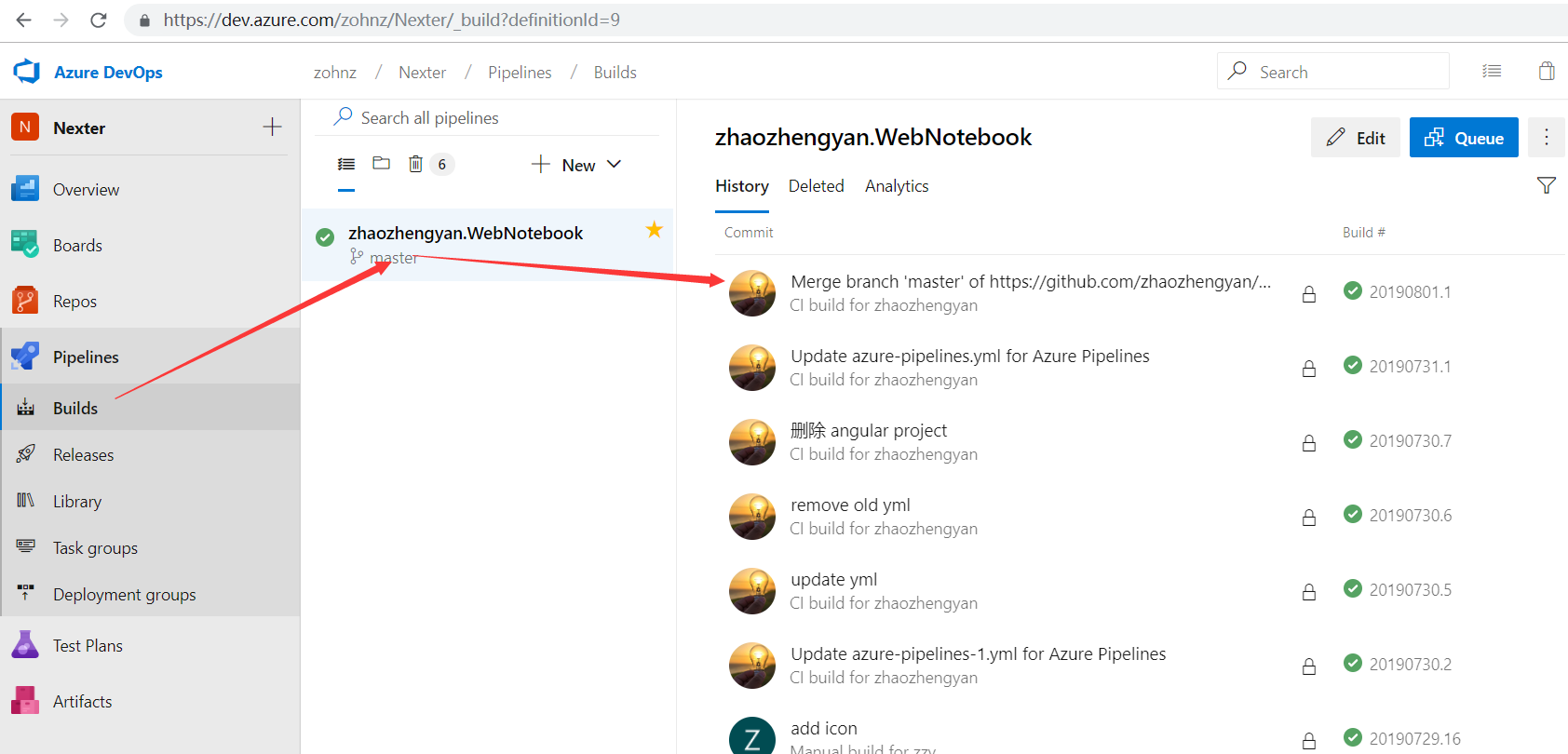Switch to the pipelines list view icon
This screenshot has height=754, width=1568.
346,165
